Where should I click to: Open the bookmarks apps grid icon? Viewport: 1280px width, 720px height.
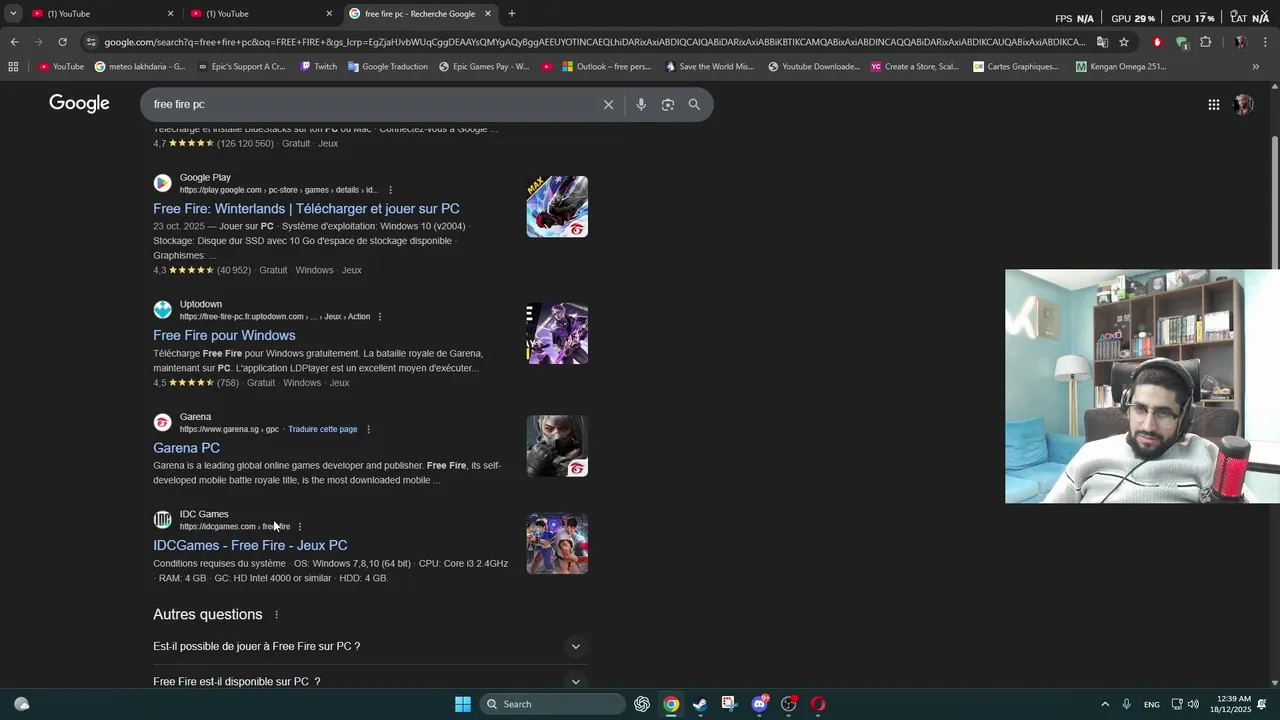click(x=13, y=67)
